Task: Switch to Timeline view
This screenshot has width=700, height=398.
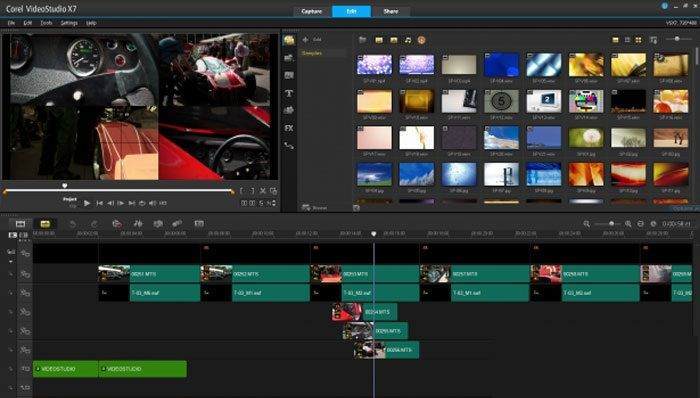Action: [x=45, y=224]
